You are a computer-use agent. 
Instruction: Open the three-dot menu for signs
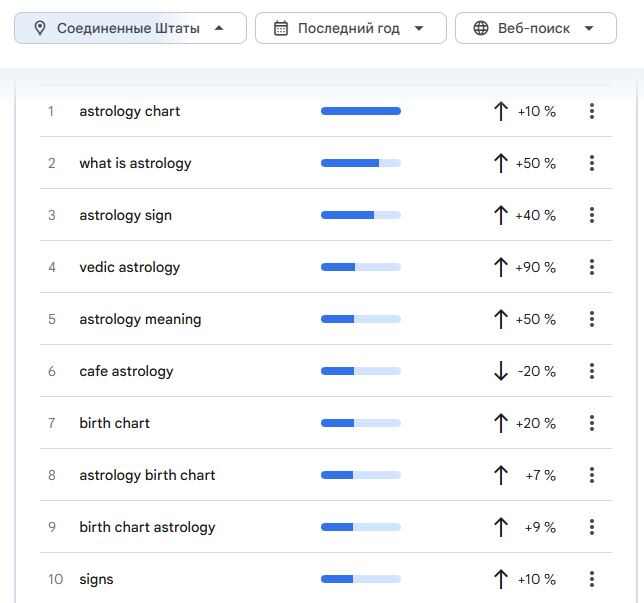[592, 579]
